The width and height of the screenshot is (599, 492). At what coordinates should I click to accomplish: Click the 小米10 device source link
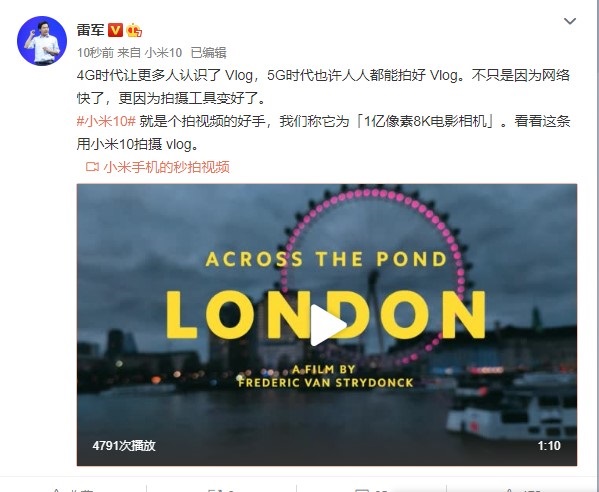click(163, 52)
